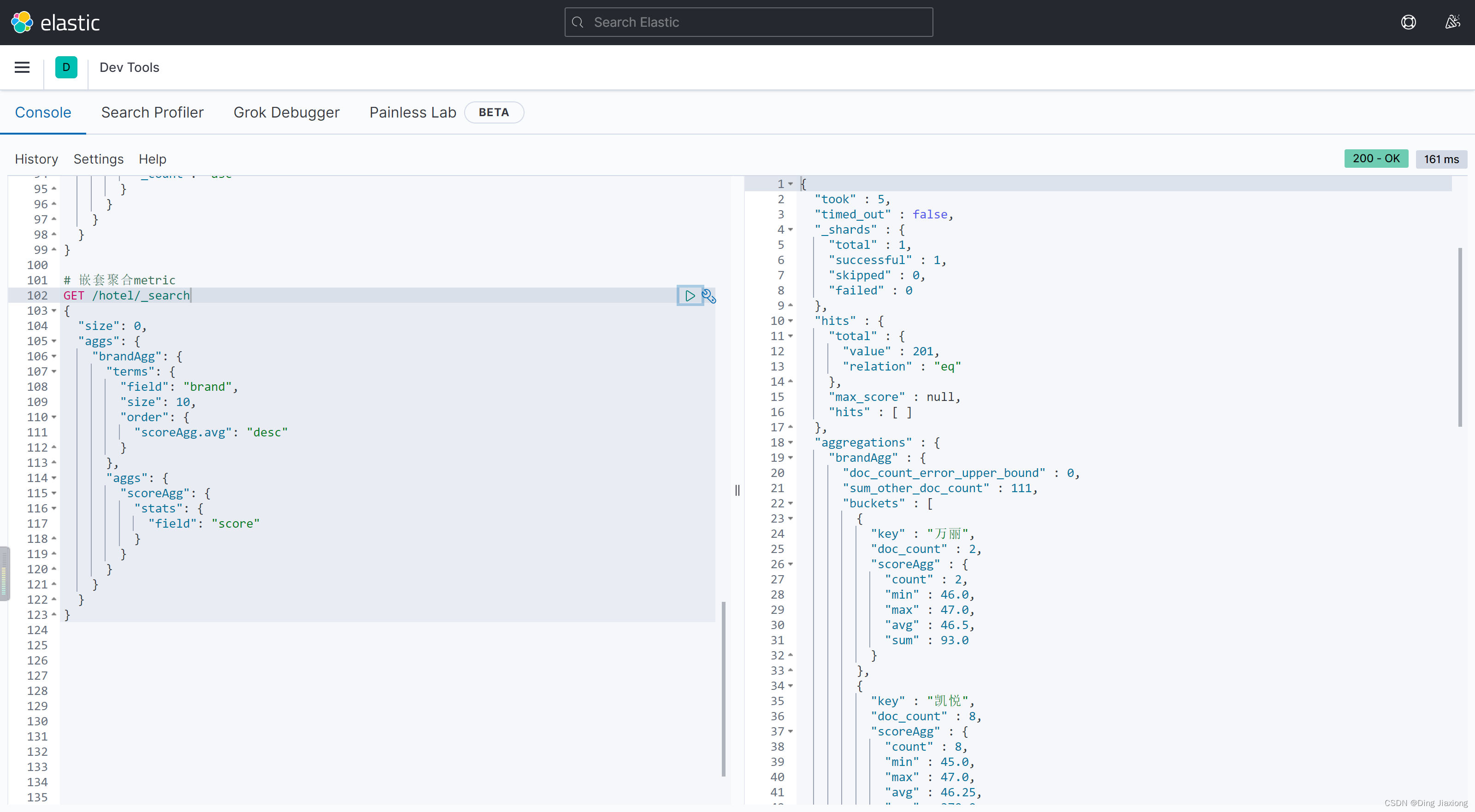Switch to the Search Profiler tab
1475x812 pixels.
click(152, 112)
